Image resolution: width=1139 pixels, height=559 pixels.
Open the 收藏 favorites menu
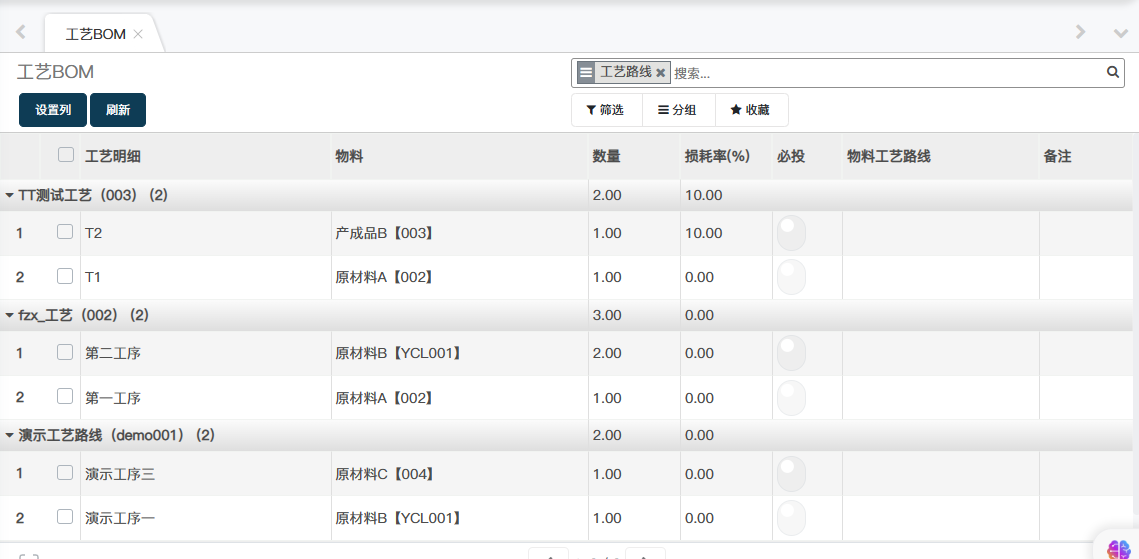(750, 110)
